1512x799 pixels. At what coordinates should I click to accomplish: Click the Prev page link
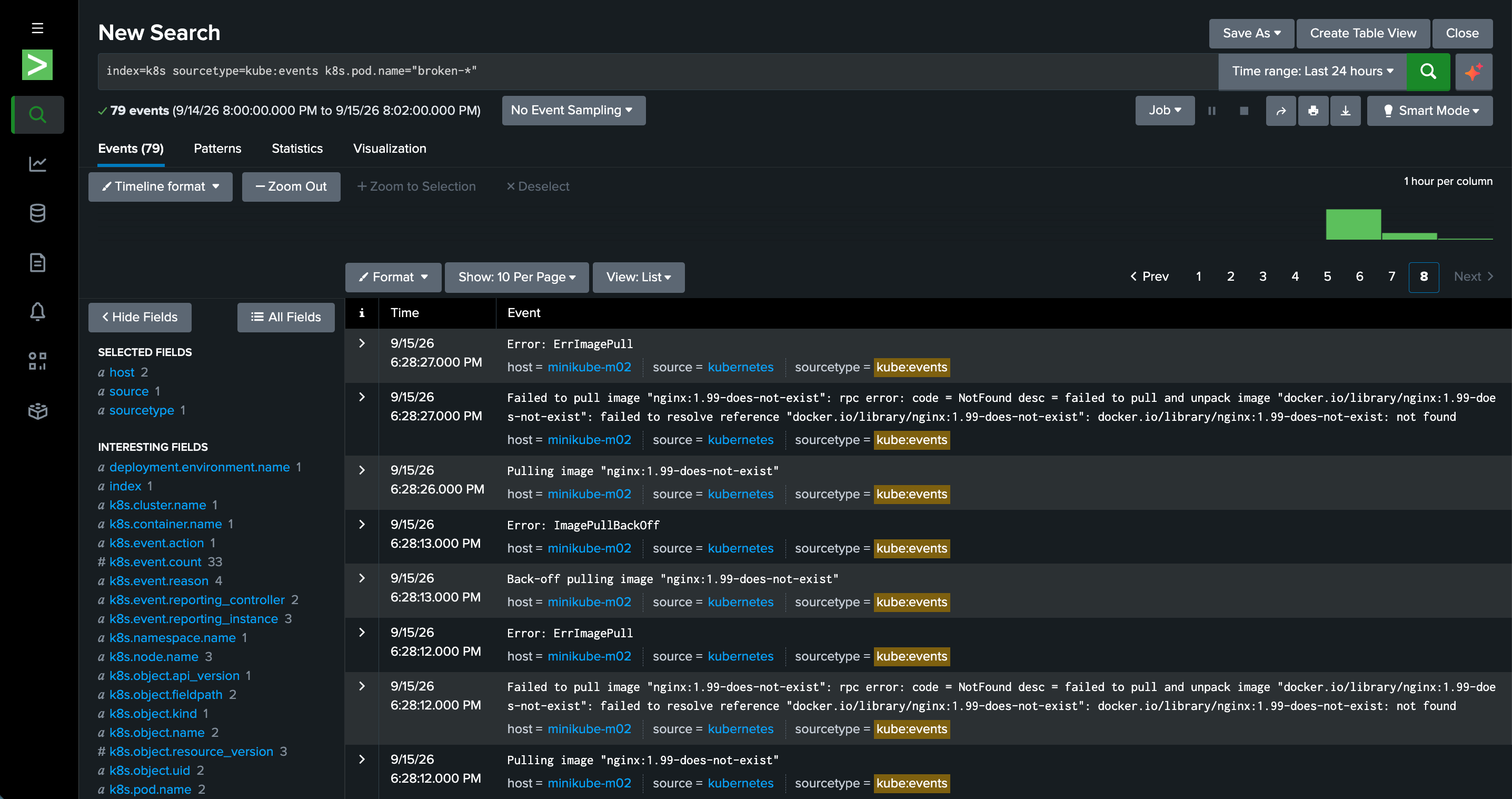[x=1149, y=277]
